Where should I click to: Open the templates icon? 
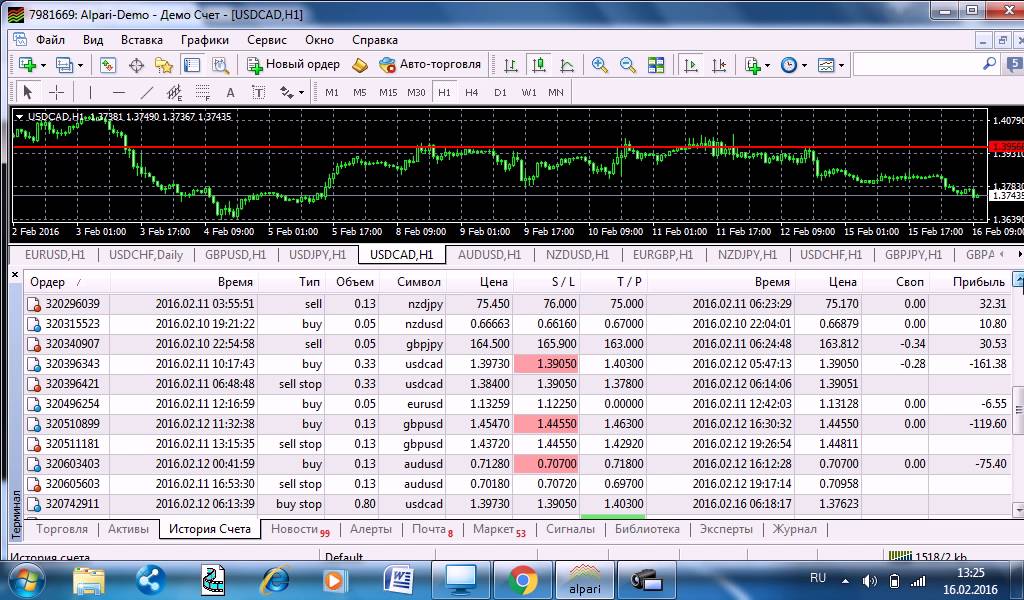coord(826,65)
